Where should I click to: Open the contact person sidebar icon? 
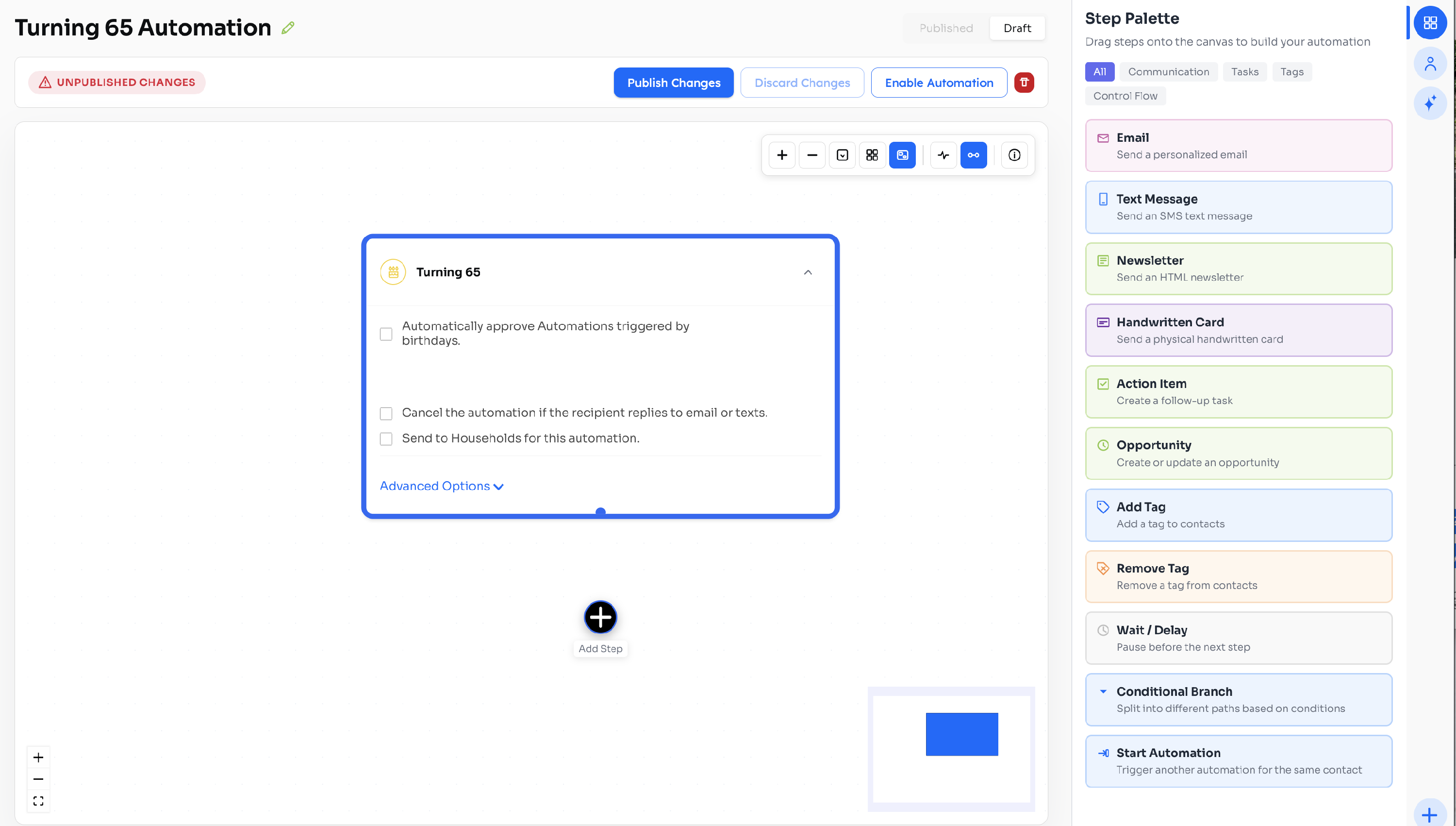pyautogui.click(x=1430, y=64)
